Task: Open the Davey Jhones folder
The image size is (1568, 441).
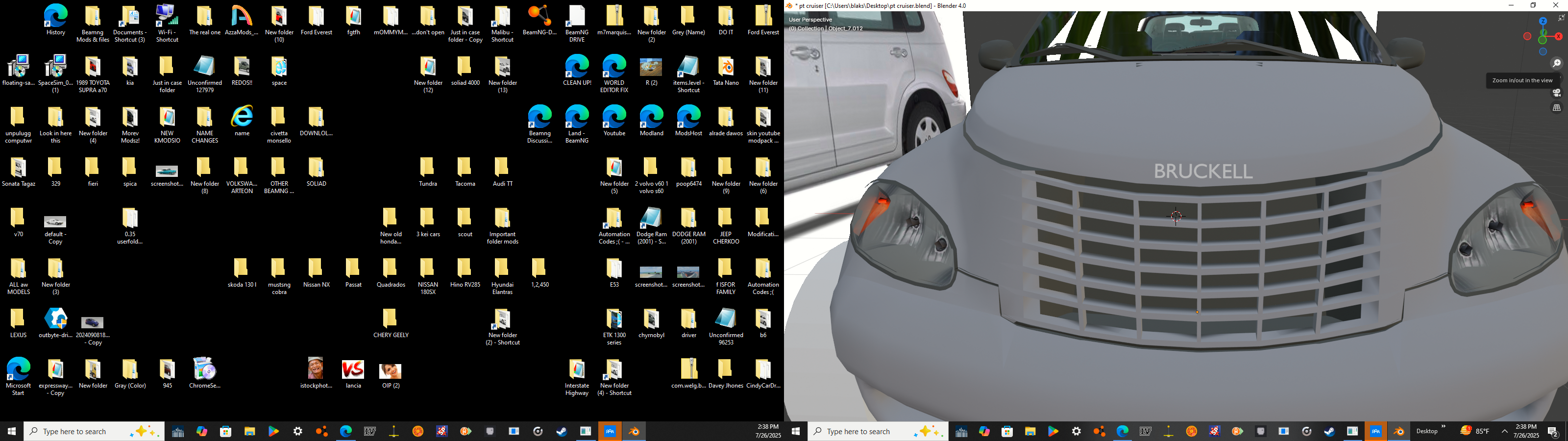Action: [726, 373]
